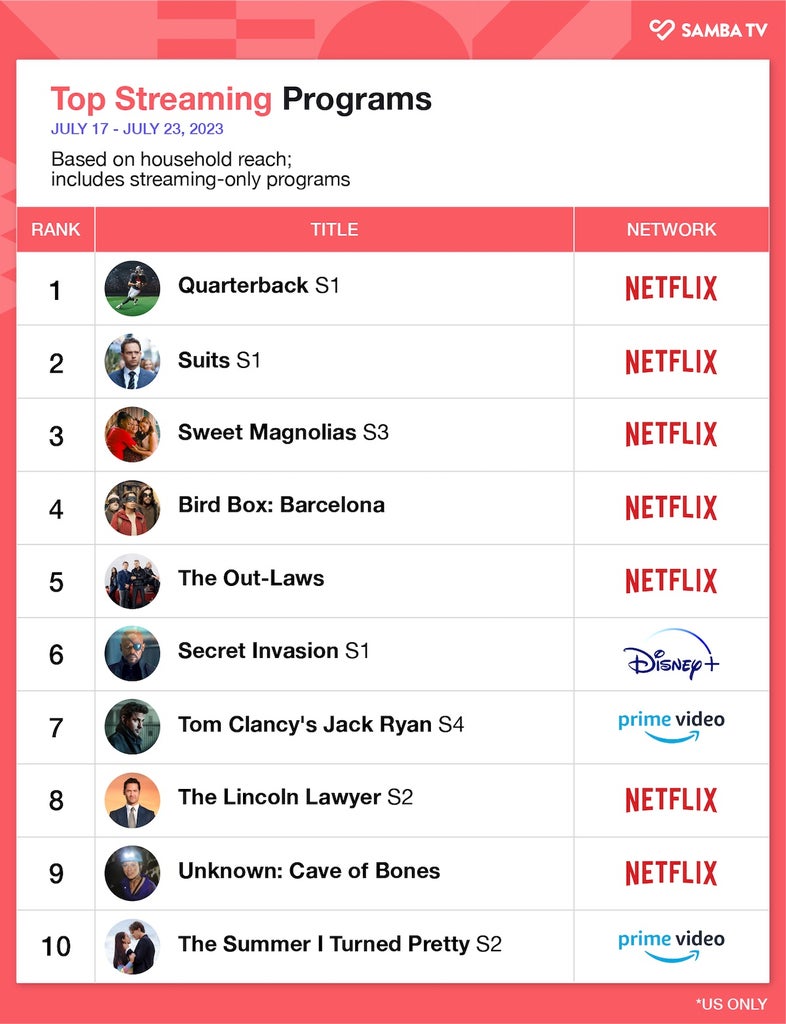Click the Netflix logo beside The Lincoln Lawyer
The height and width of the screenshot is (1024, 786).
click(671, 799)
